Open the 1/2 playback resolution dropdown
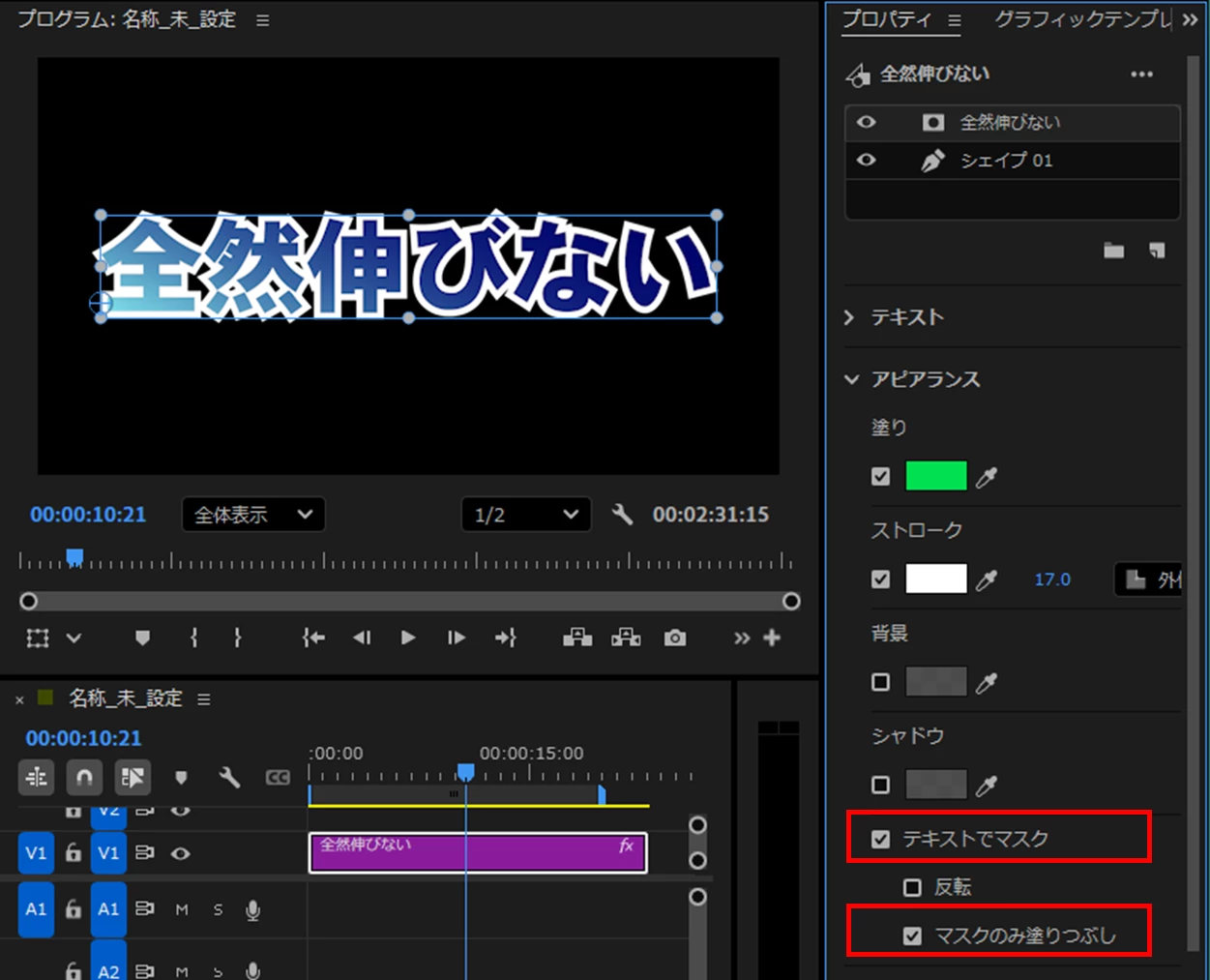The image size is (1210, 980). coord(526,515)
